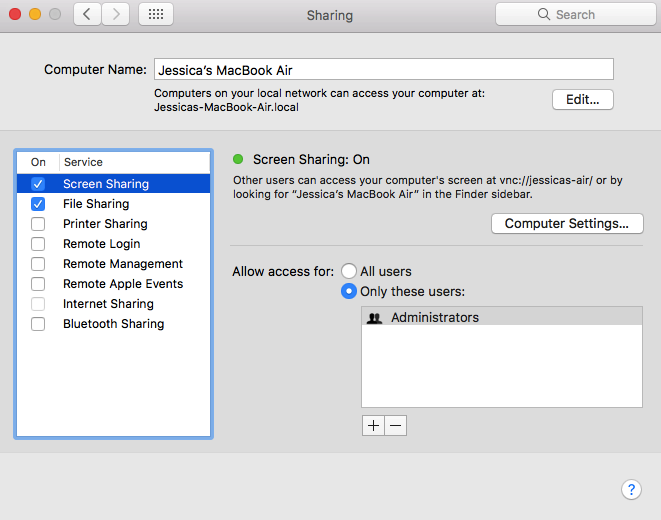The image size is (661, 520).
Task: Uncheck the Screen Sharing checkbox
Action: [38, 184]
